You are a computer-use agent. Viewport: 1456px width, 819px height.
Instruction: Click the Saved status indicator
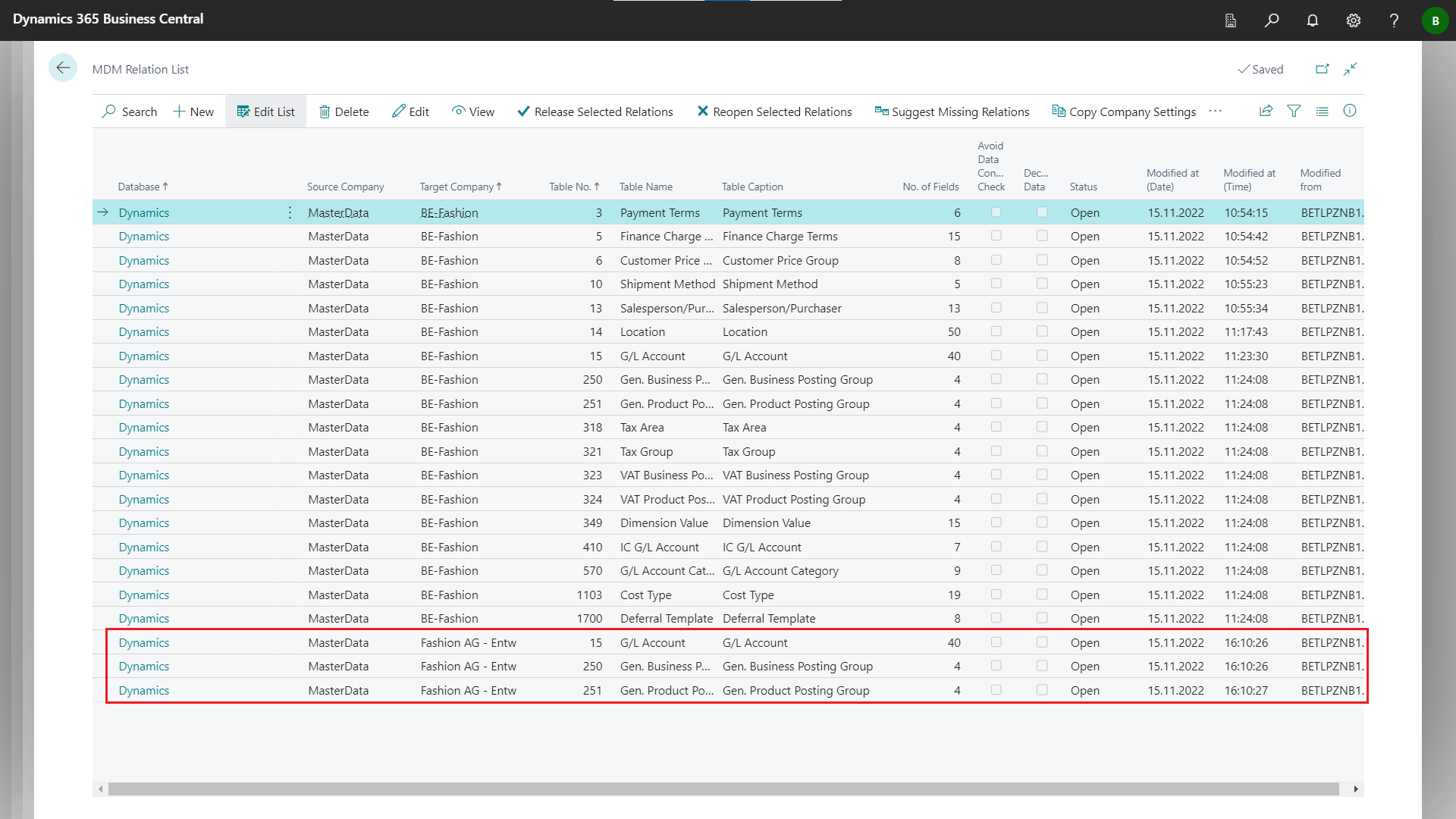click(1260, 69)
